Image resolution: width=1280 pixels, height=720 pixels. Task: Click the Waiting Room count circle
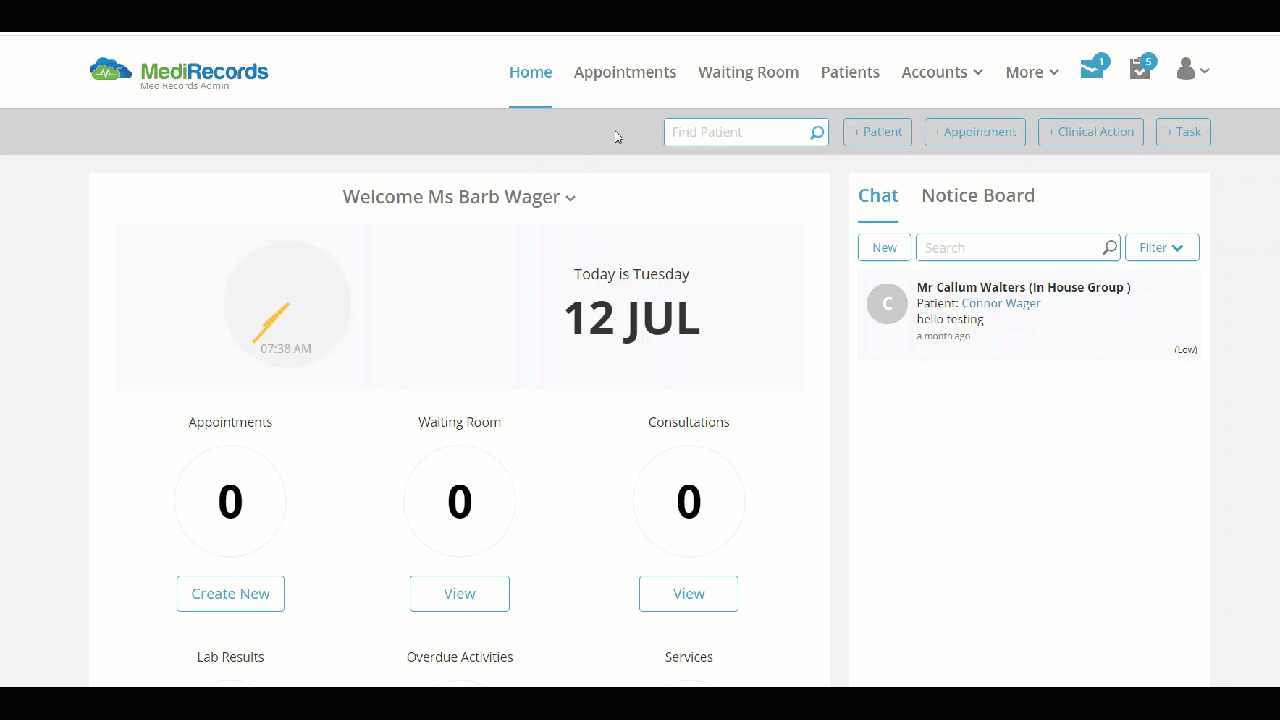coord(460,501)
